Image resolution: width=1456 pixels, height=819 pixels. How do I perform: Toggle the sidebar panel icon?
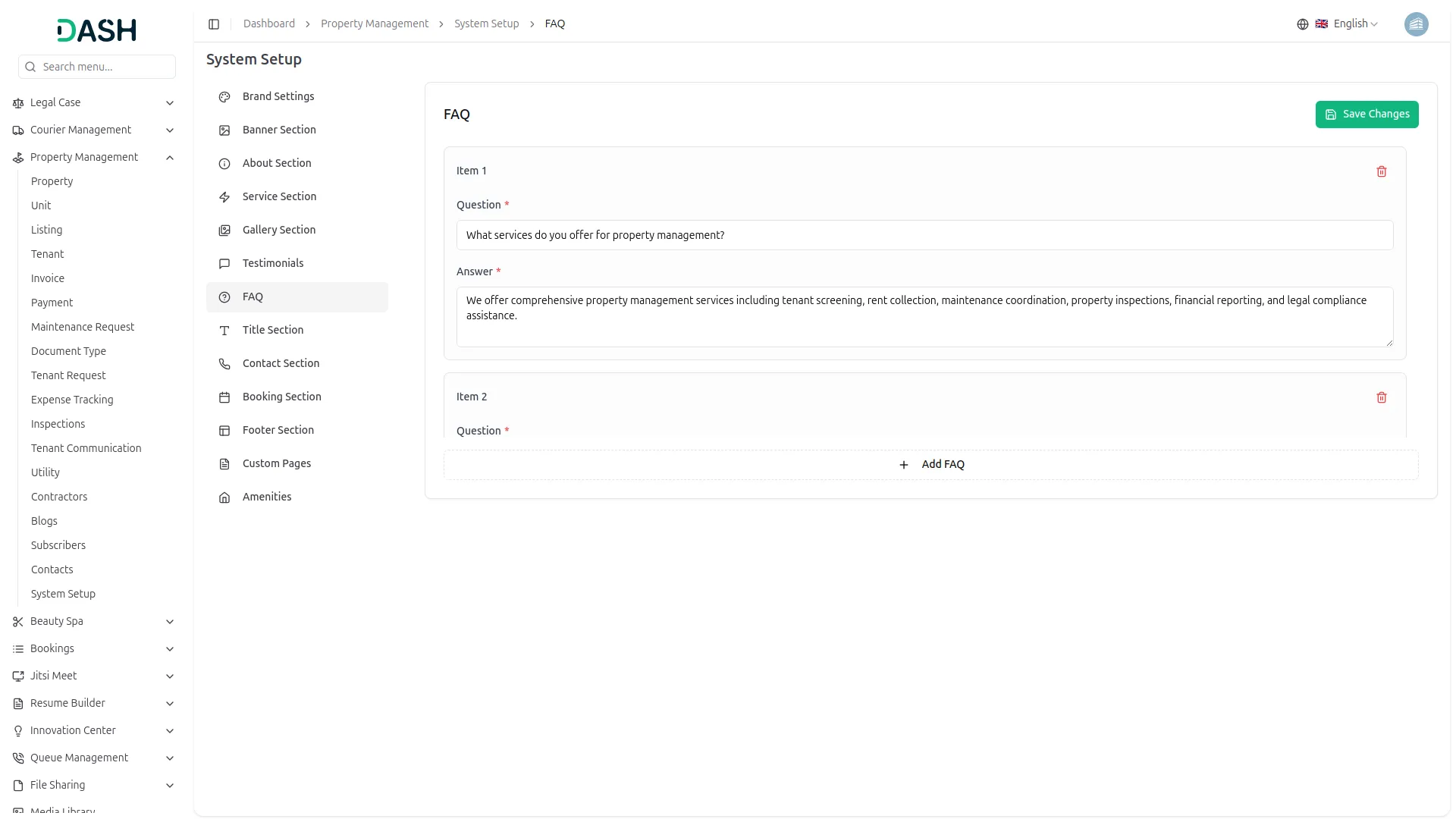click(214, 24)
